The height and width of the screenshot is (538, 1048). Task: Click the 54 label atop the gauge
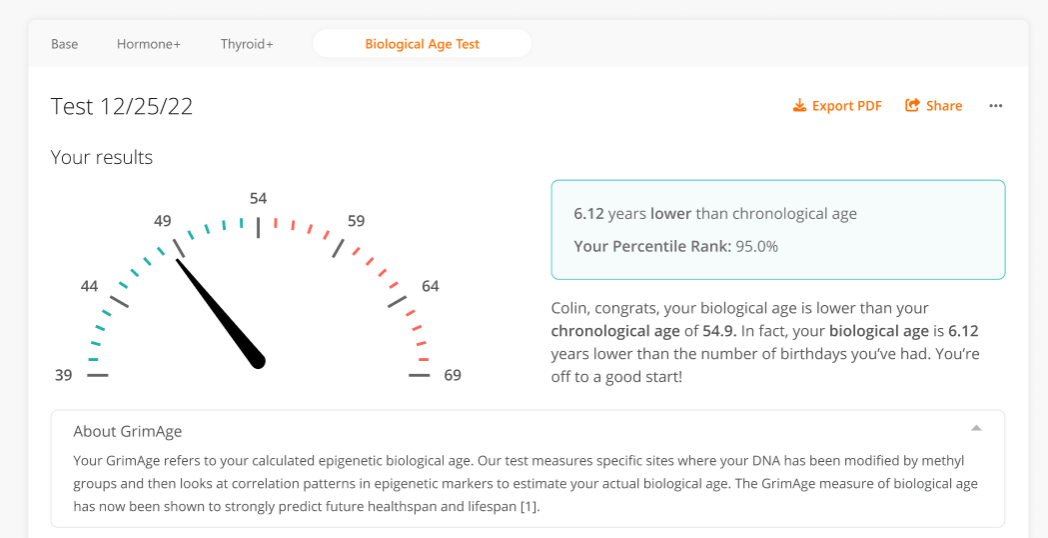258,198
